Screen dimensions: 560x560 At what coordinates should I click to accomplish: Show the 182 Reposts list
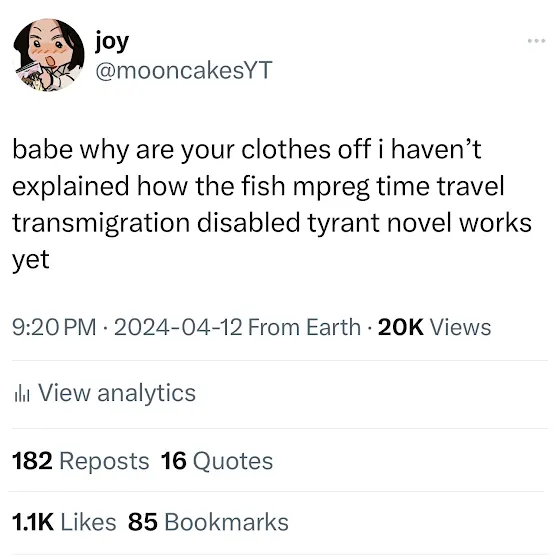pyautogui.click(x=80, y=461)
